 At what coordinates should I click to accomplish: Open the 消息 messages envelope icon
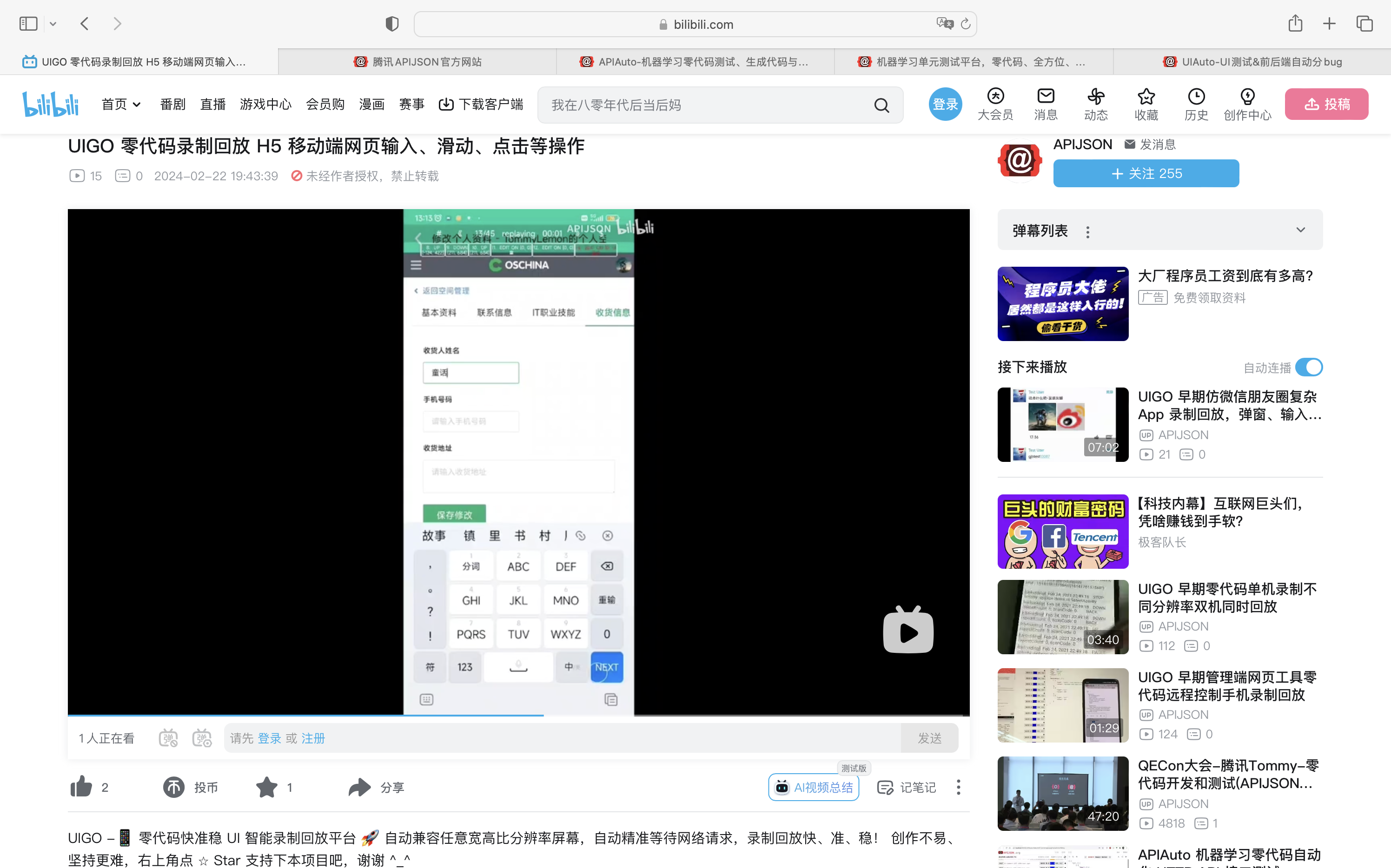pyautogui.click(x=1045, y=97)
